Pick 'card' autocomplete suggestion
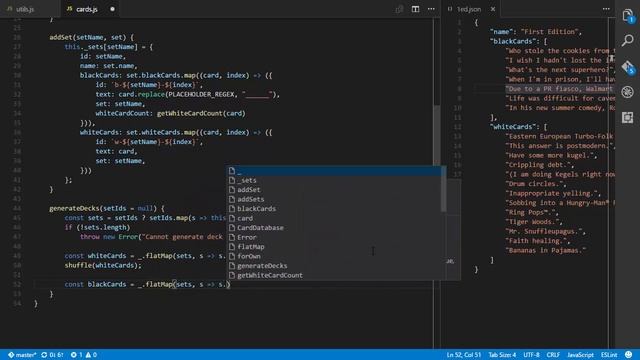This screenshot has width=640, height=360. [x=333, y=218]
